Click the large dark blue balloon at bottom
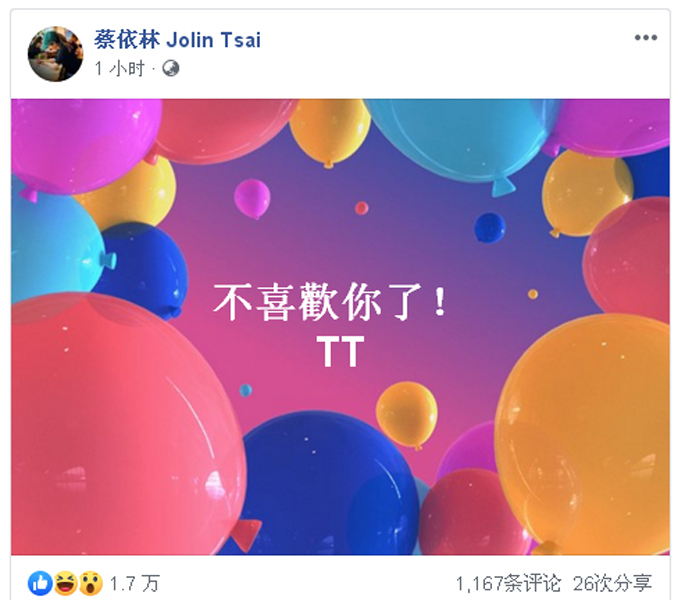Screen dimensions: 678x600 click(329, 484)
